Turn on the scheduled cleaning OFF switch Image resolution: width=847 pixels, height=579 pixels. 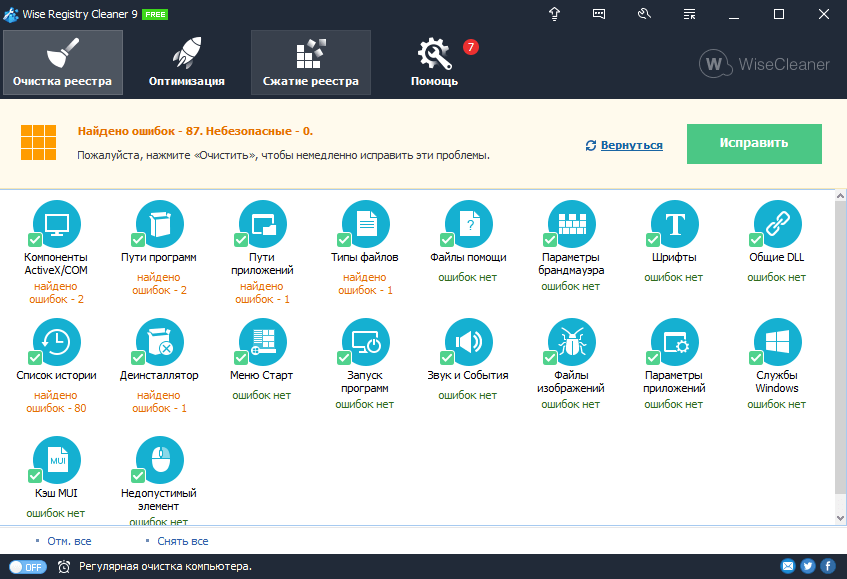click(28, 567)
